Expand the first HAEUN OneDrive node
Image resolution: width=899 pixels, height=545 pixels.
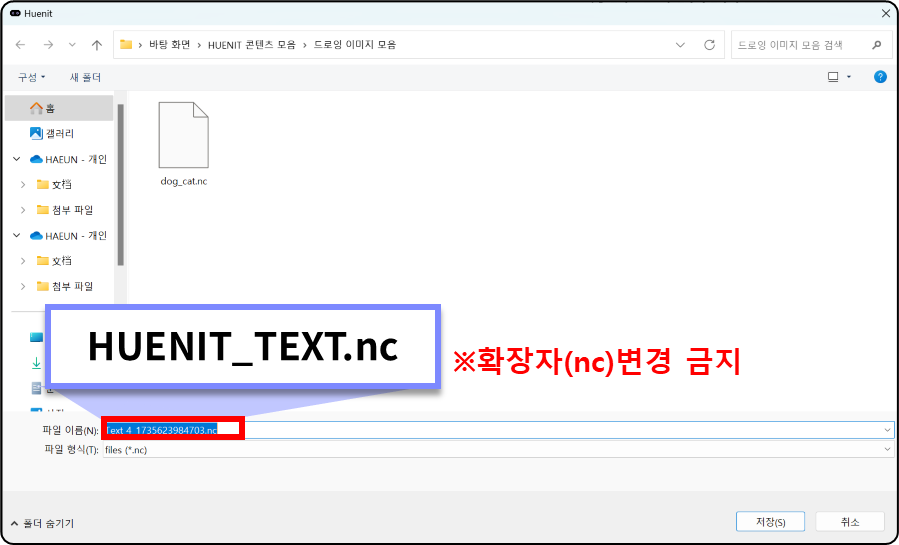(16, 159)
